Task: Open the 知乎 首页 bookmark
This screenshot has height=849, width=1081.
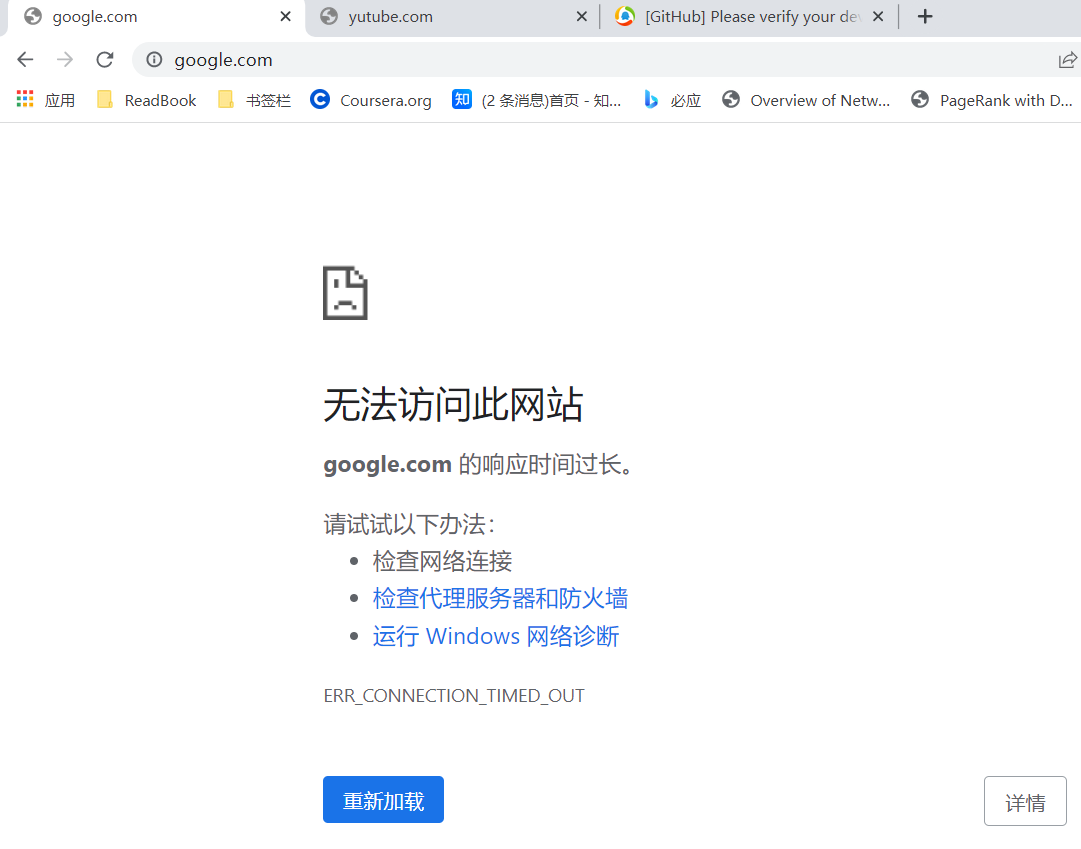Action: coord(536,100)
